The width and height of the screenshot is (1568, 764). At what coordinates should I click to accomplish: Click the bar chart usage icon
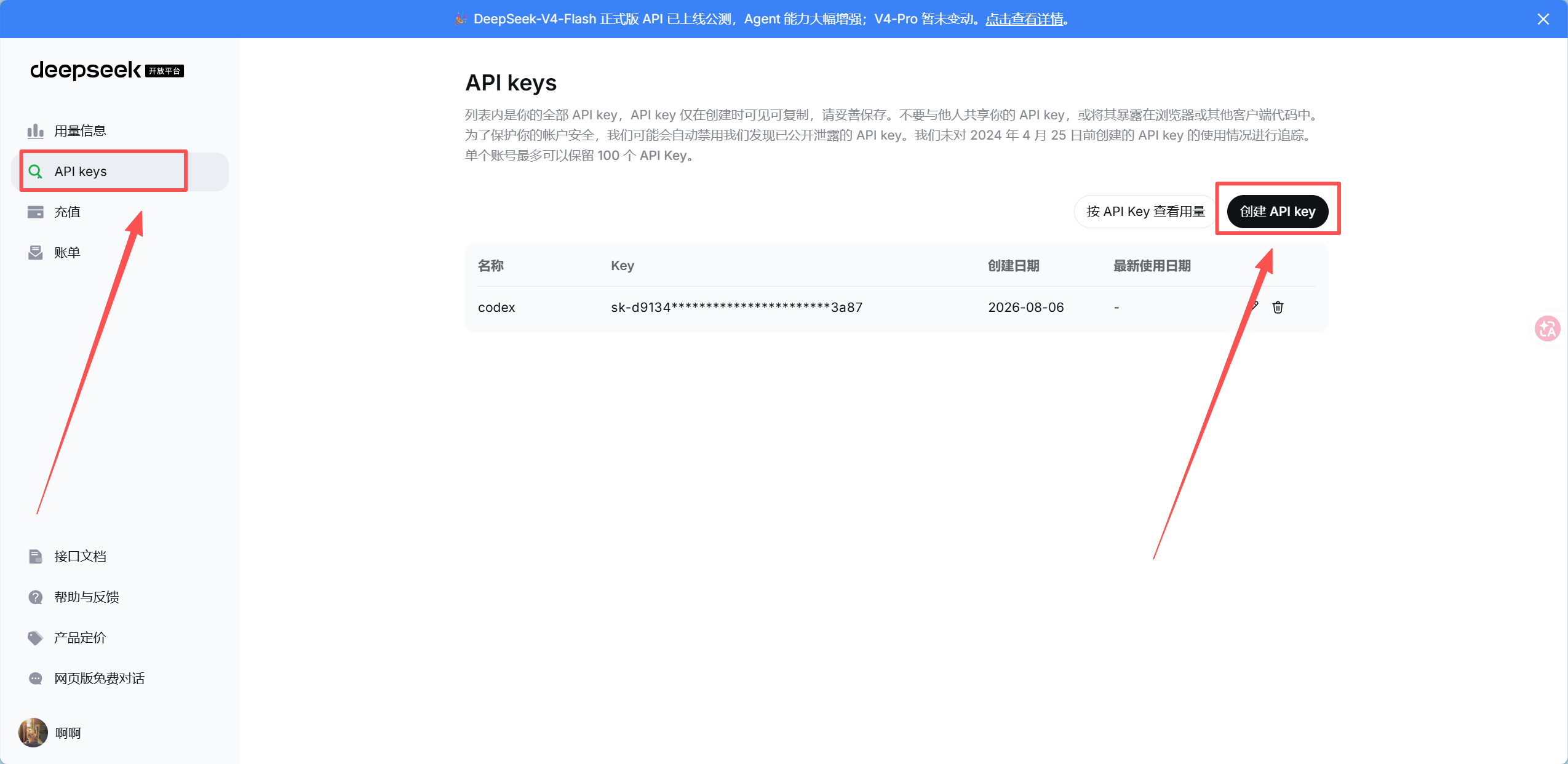[x=36, y=131]
